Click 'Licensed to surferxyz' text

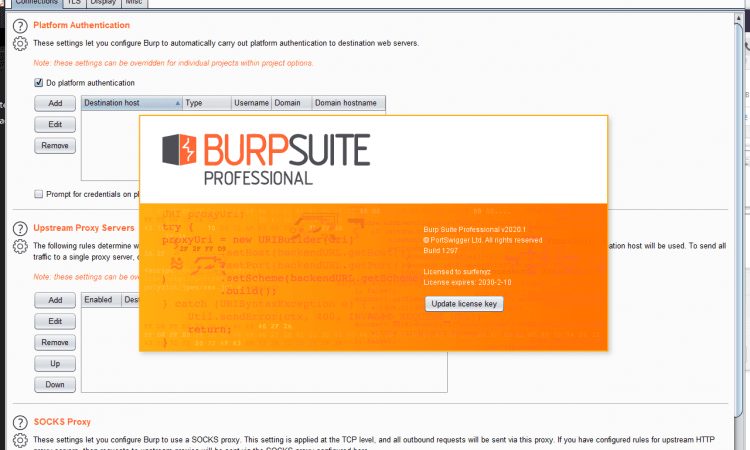[x=457, y=272]
